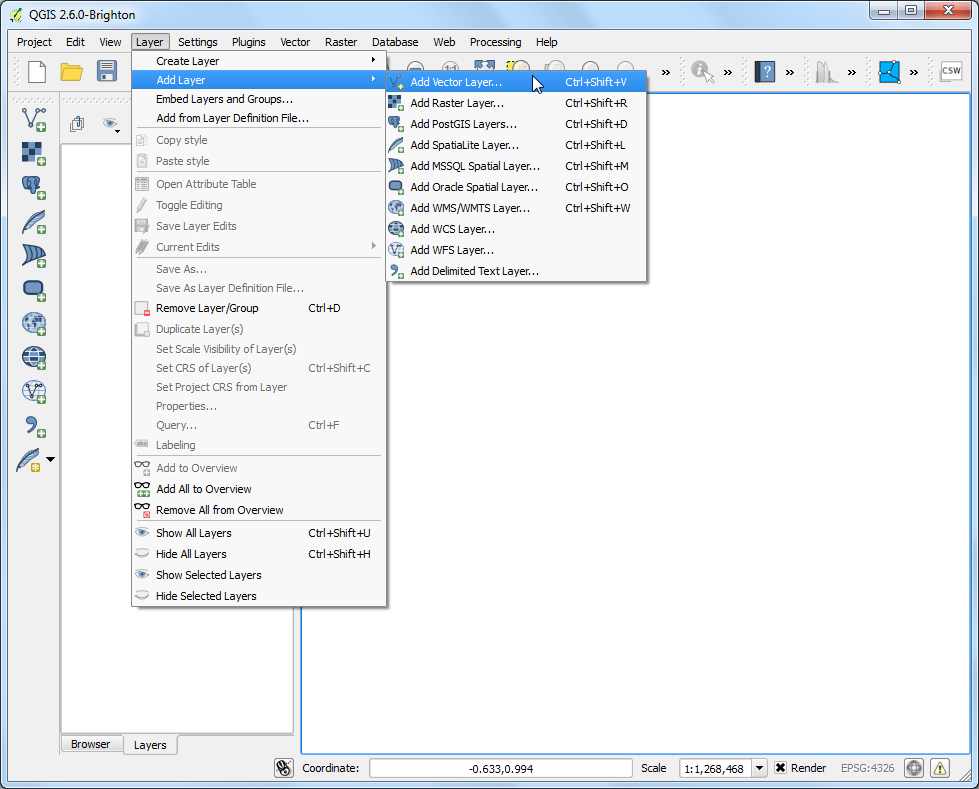Click the Save Project floppy icon
This screenshot has width=979, height=789.
(x=107, y=71)
